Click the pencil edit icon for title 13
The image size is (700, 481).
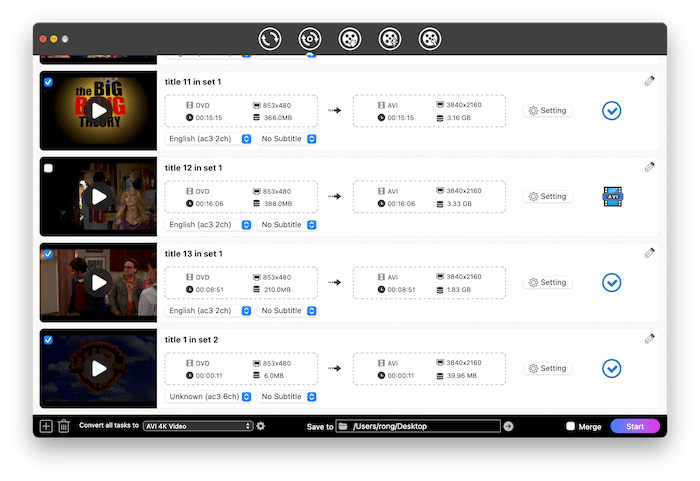point(650,253)
